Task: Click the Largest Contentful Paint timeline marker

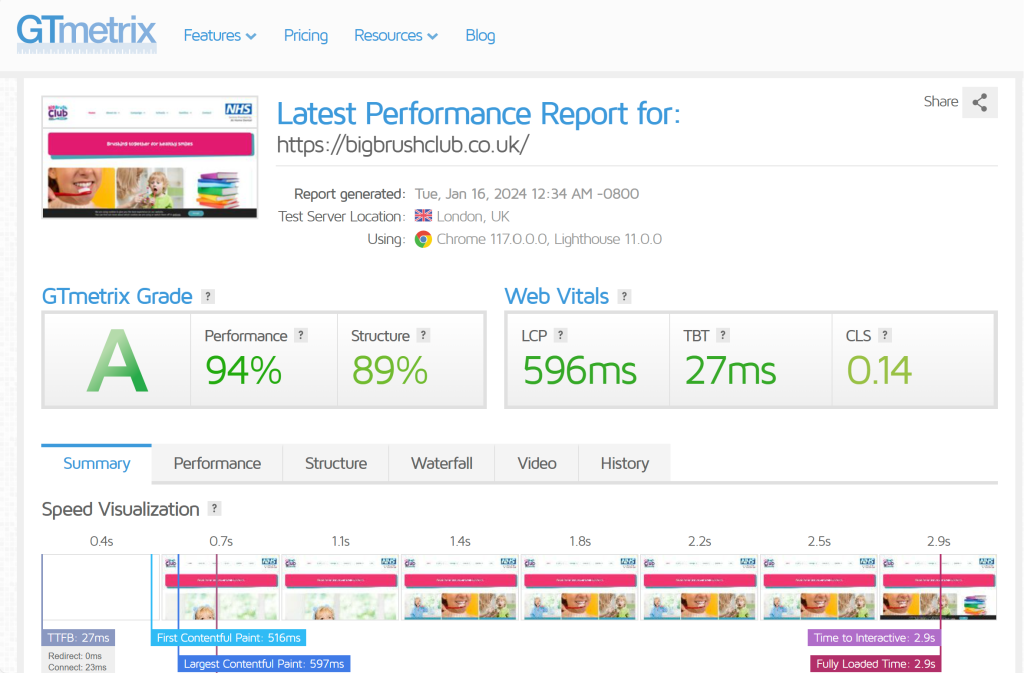Action: 265,663
